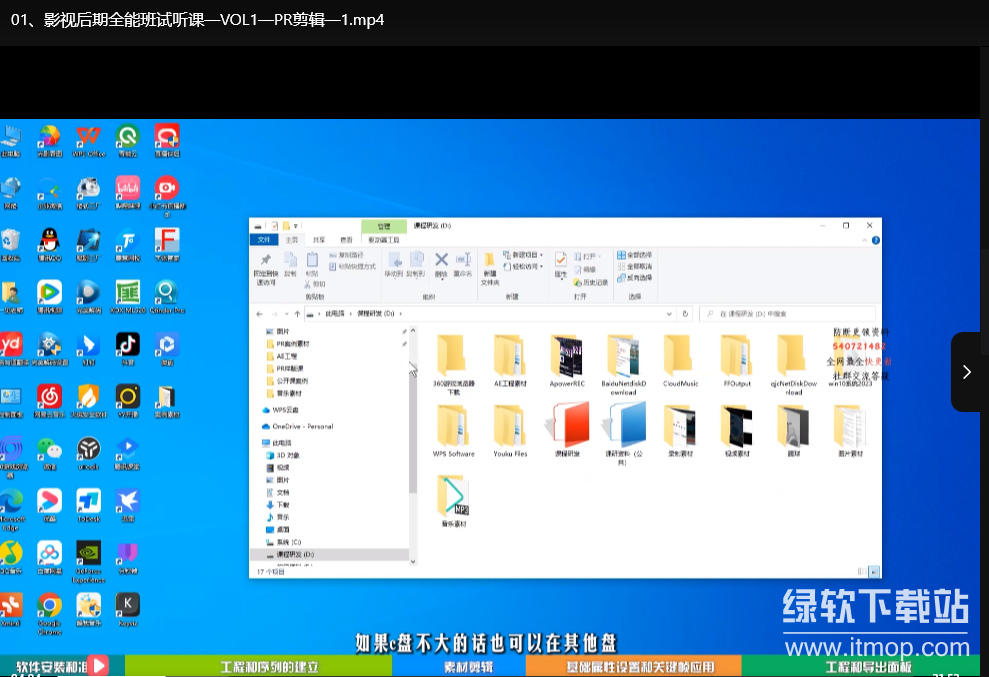Click the Pin to Quick Access ribbon icon
Image resolution: width=989 pixels, height=677 pixels.
(266, 269)
